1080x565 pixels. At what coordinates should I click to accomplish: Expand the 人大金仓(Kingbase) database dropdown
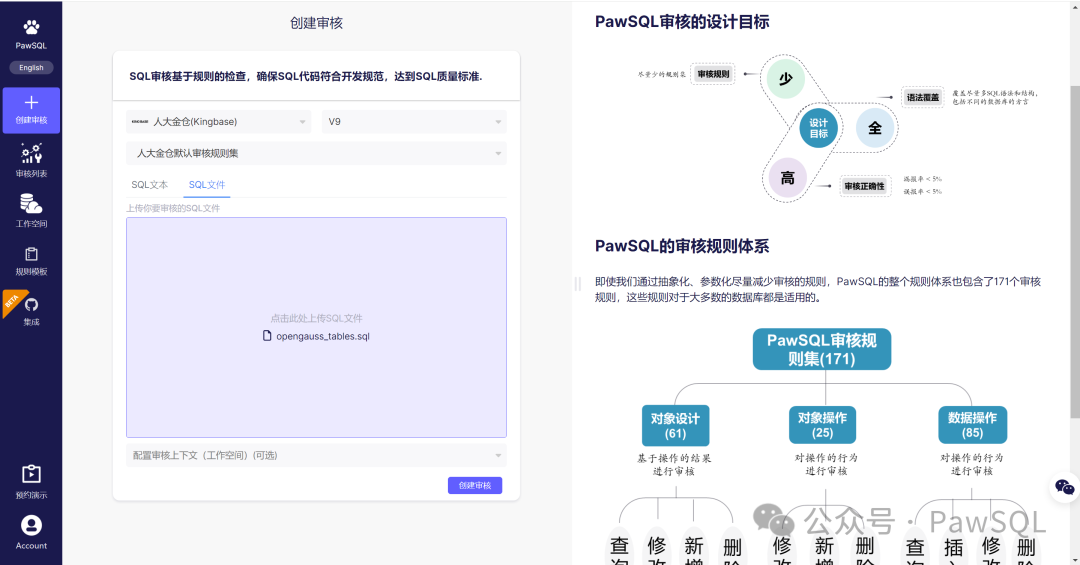point(218,122)
